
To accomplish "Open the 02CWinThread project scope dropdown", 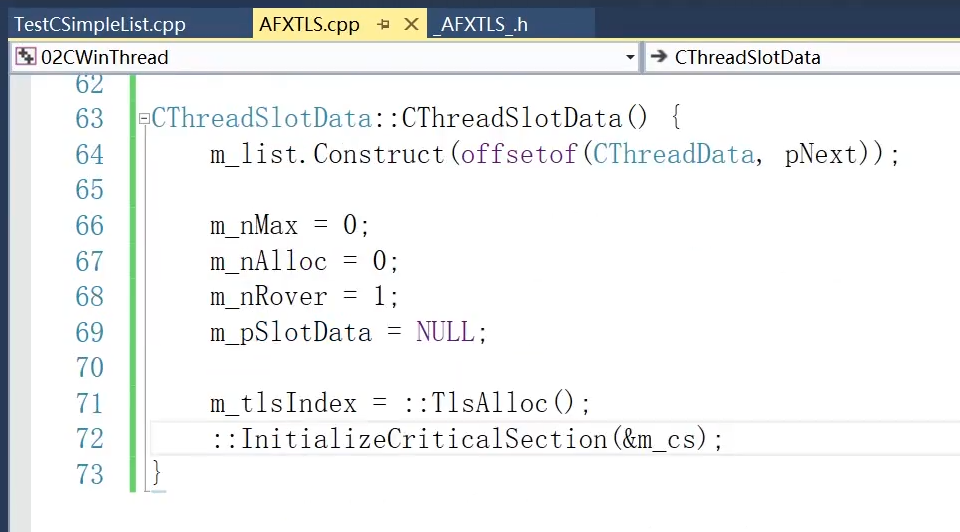I will 630,58.
